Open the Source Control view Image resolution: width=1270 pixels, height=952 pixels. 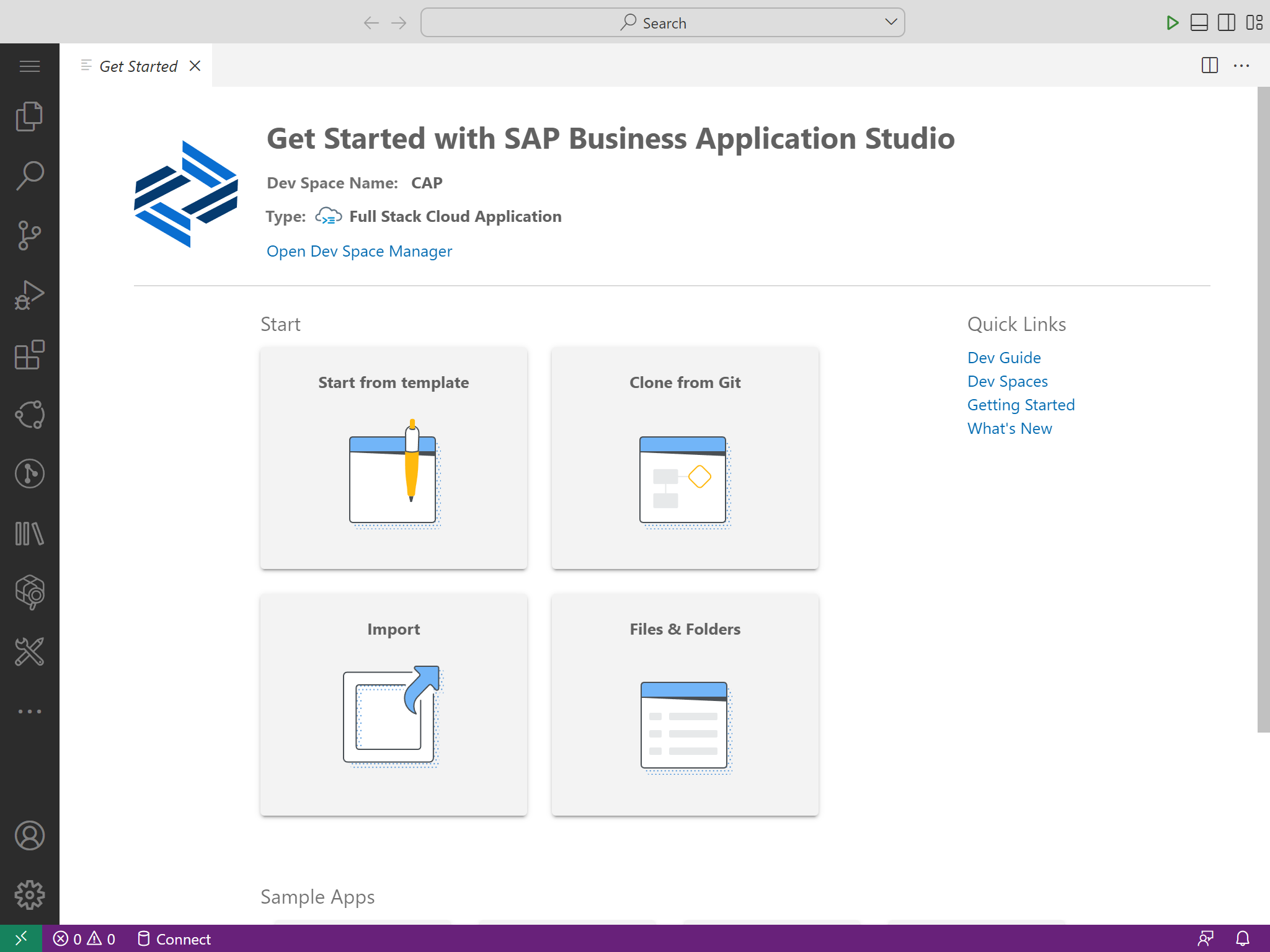[x=29, y=235]
